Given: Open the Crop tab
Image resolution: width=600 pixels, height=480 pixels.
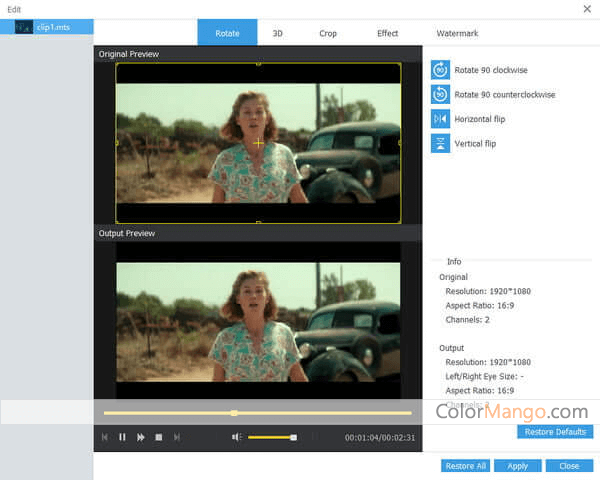Looking at the screenshot, I should tap(328, 33).
